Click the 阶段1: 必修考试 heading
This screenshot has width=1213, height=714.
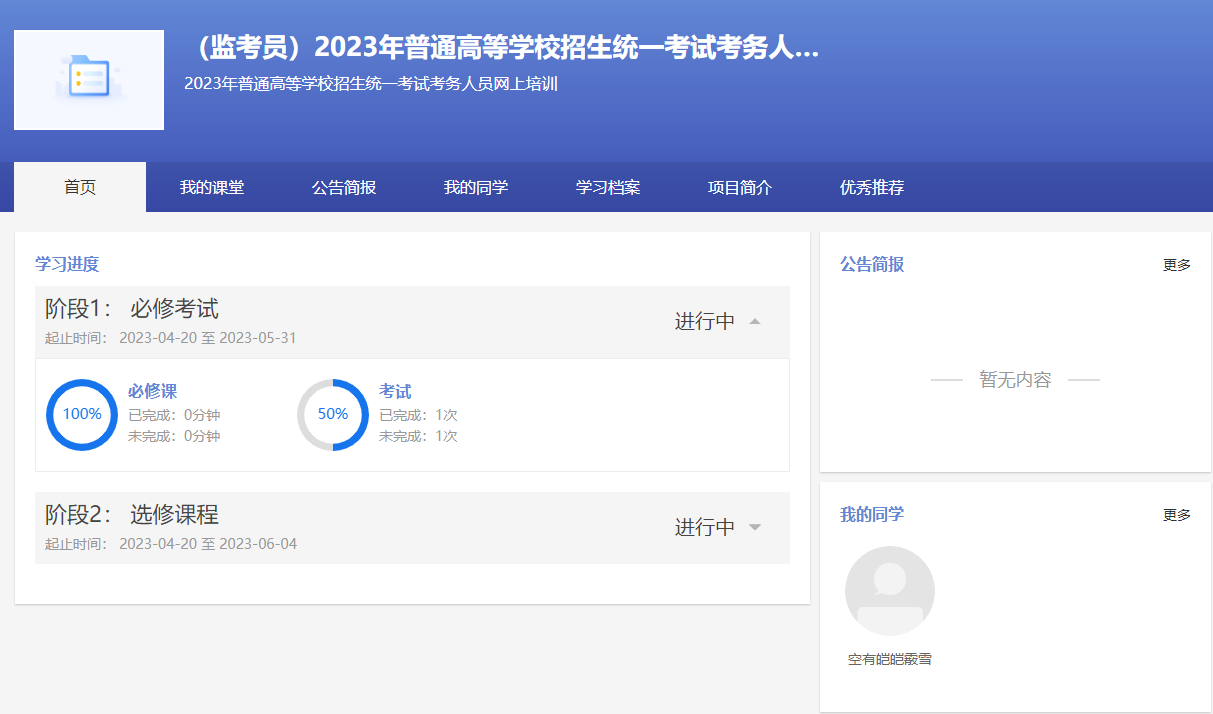[x=132, y=308]
